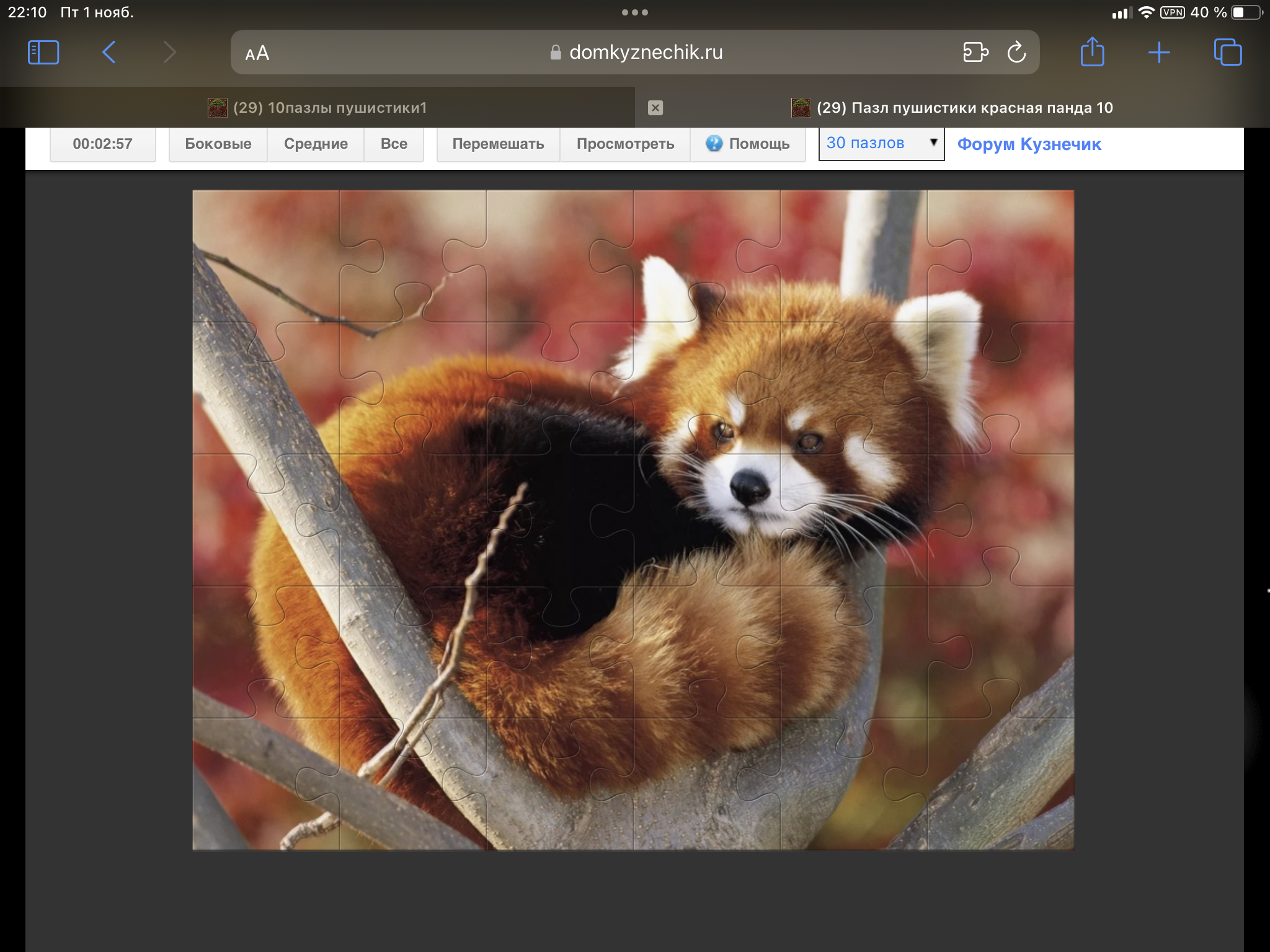This screenshot has height=952, width=1270.
Task: Click domkyznechik.ru address field
Action: coord(635,52)
